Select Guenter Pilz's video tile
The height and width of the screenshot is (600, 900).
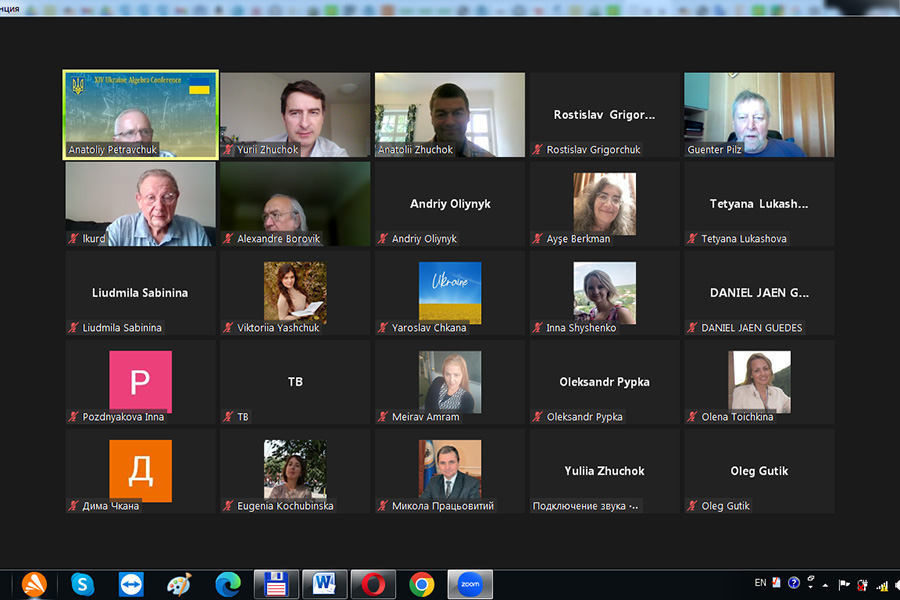tap(759, 115)
